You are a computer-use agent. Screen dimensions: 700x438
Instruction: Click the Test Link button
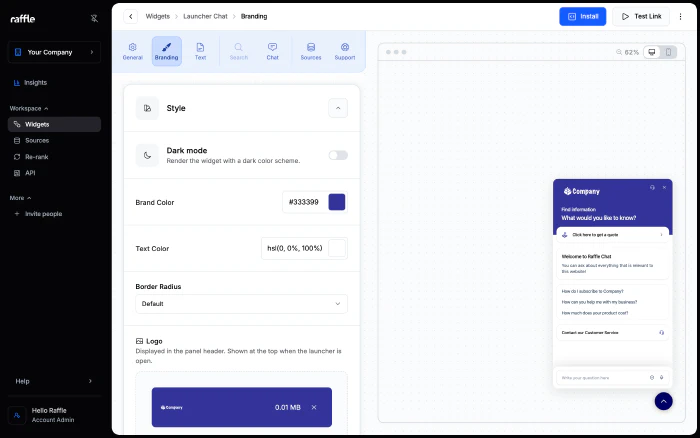click(x=641, y=17)
